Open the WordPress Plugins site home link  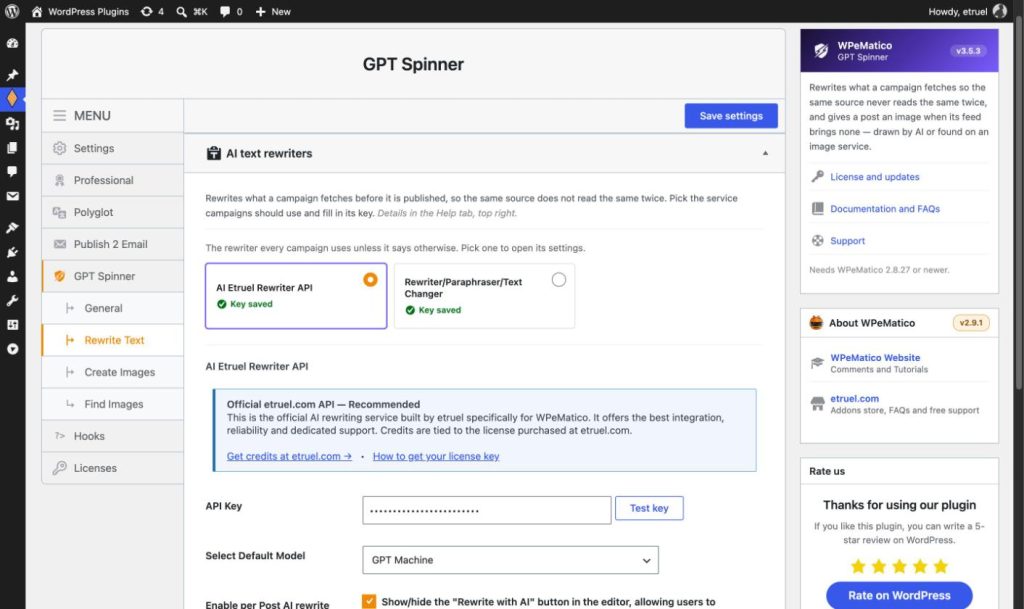[80, 11]
